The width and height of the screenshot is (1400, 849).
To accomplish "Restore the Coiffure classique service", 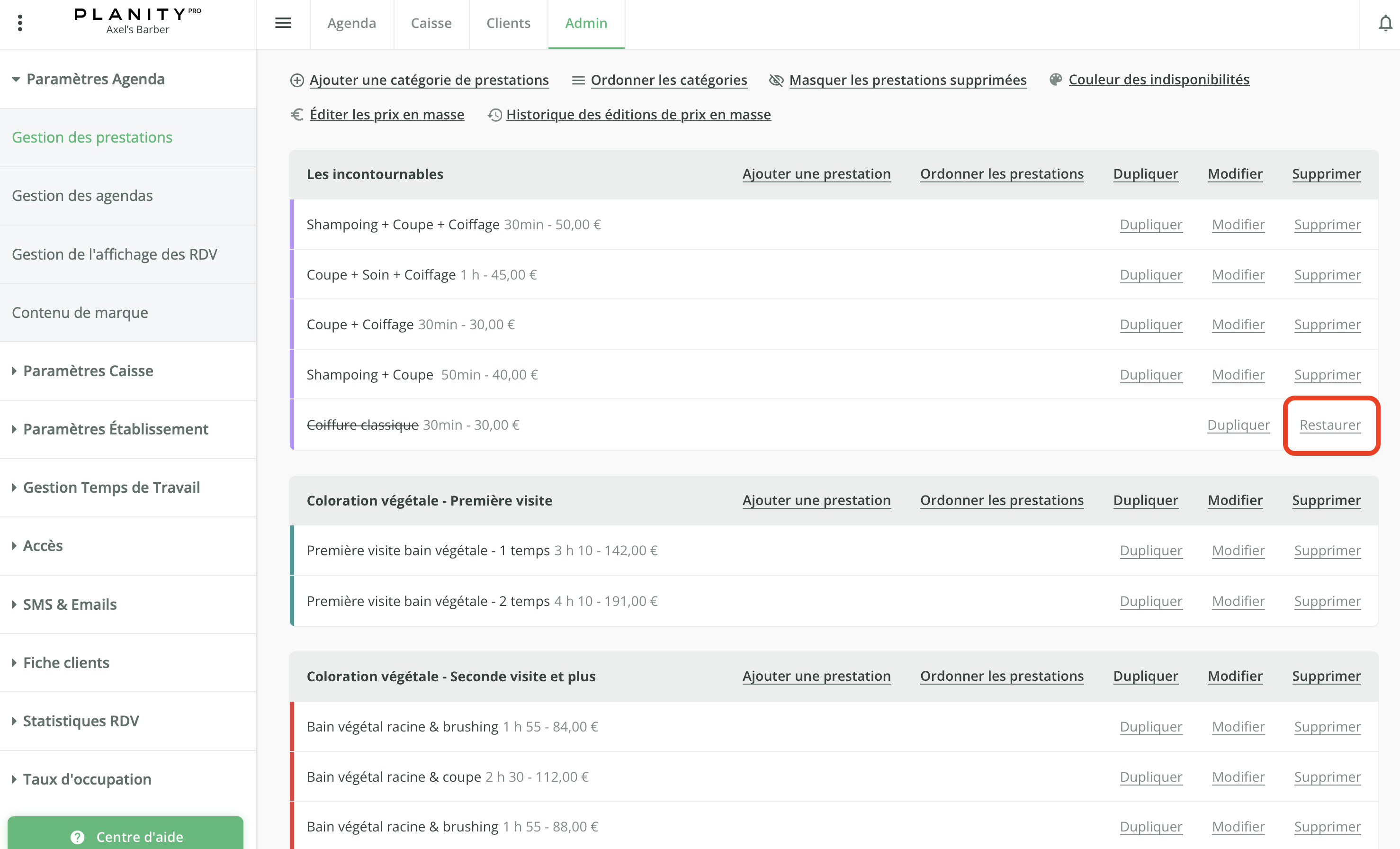I will [x=1329, y=425].
